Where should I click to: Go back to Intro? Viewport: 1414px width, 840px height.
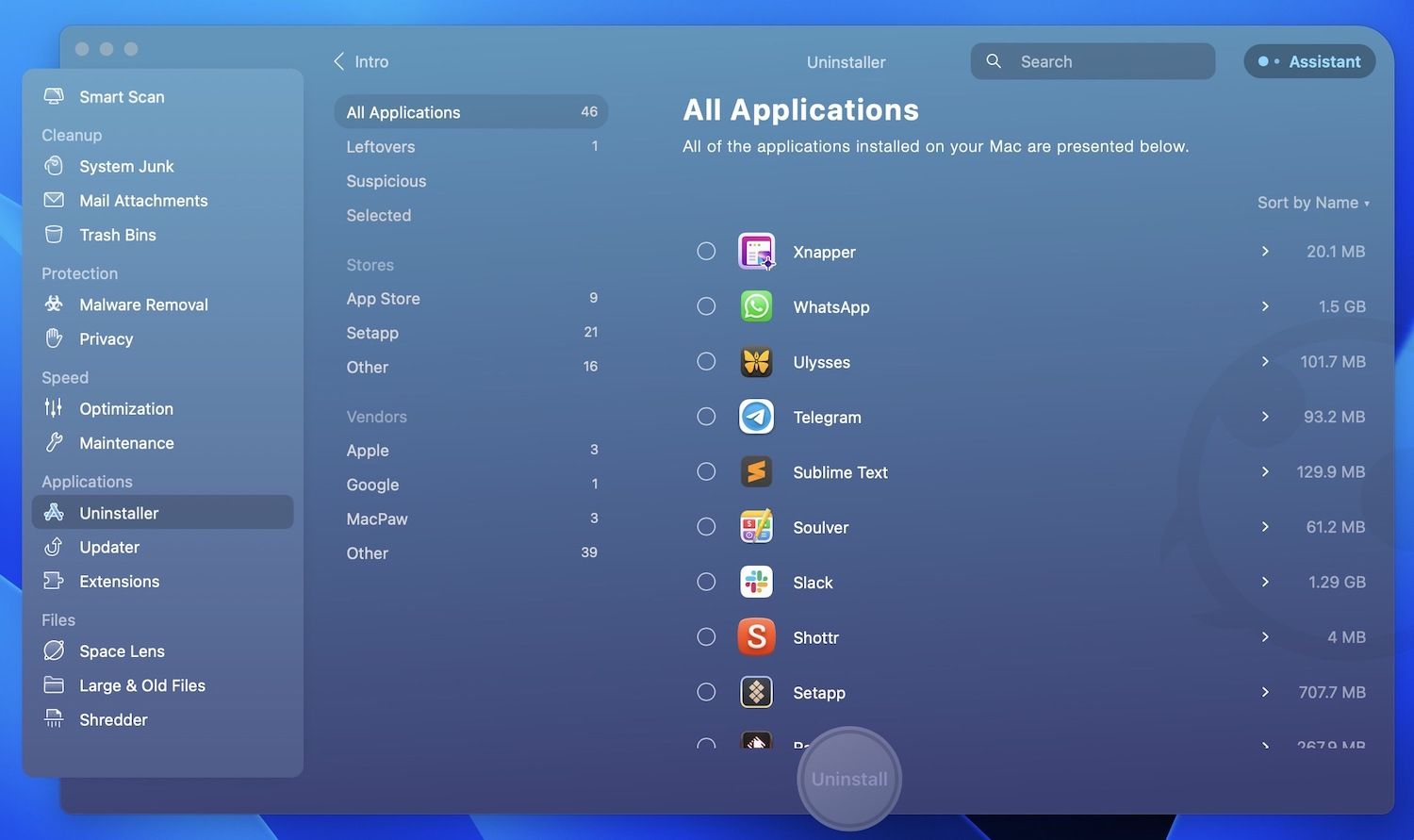click(x=361, y=61)
